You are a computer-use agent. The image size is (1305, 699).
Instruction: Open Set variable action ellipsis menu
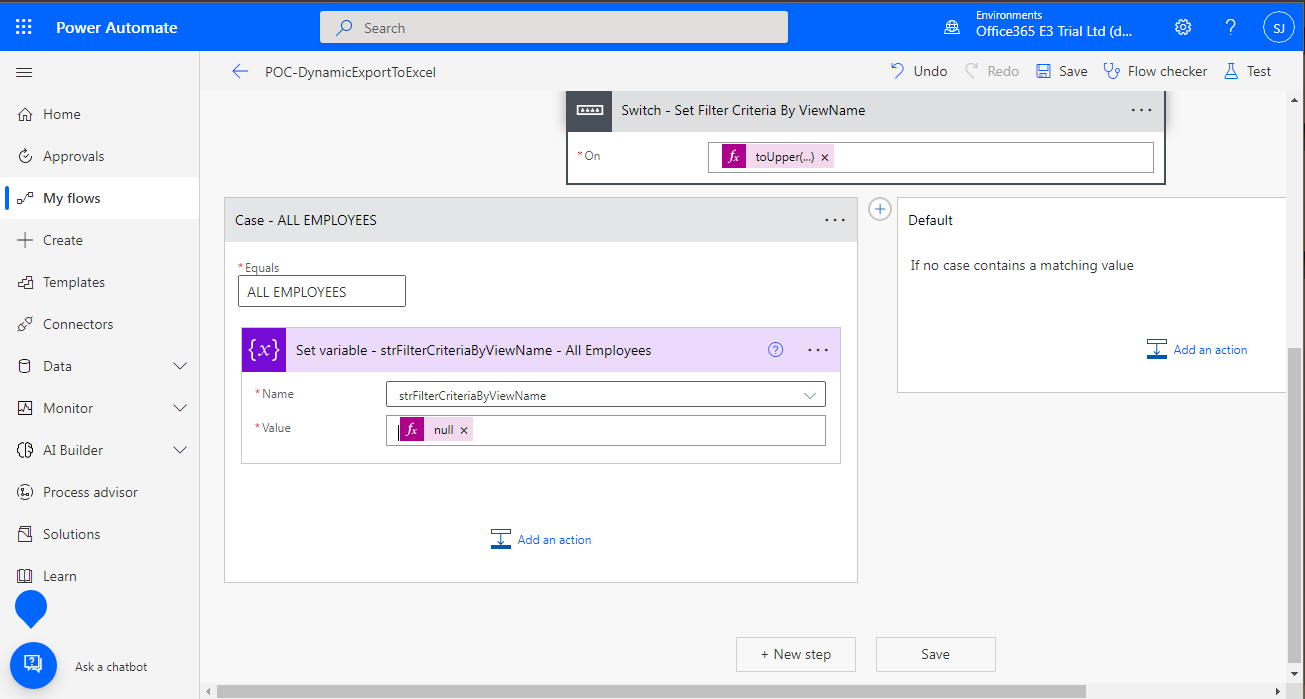pyautogui.click(x=818, y=350)
